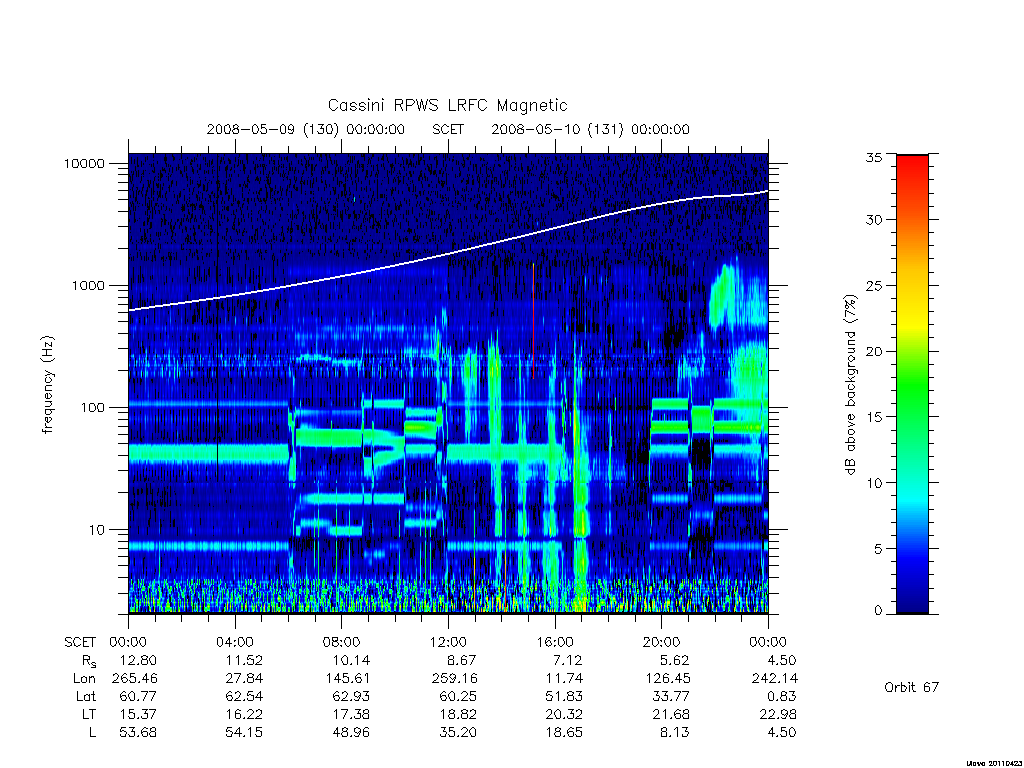
Task: Click the 'frequency (Hz)' axis label
Action: pos(47,385)
